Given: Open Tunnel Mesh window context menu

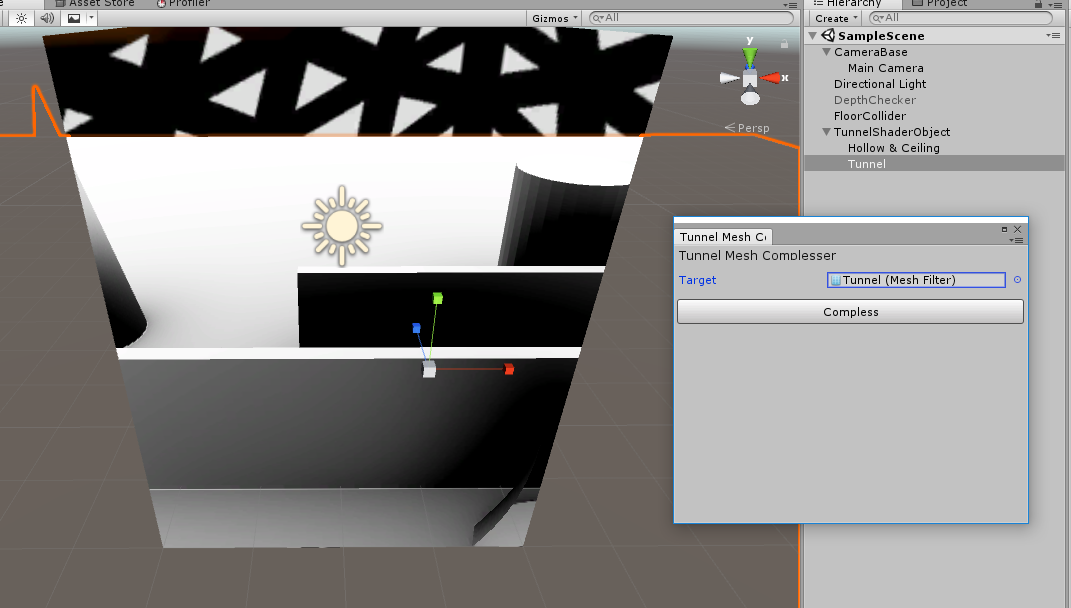Looking at the screenshot, I should click(1017, 240).
